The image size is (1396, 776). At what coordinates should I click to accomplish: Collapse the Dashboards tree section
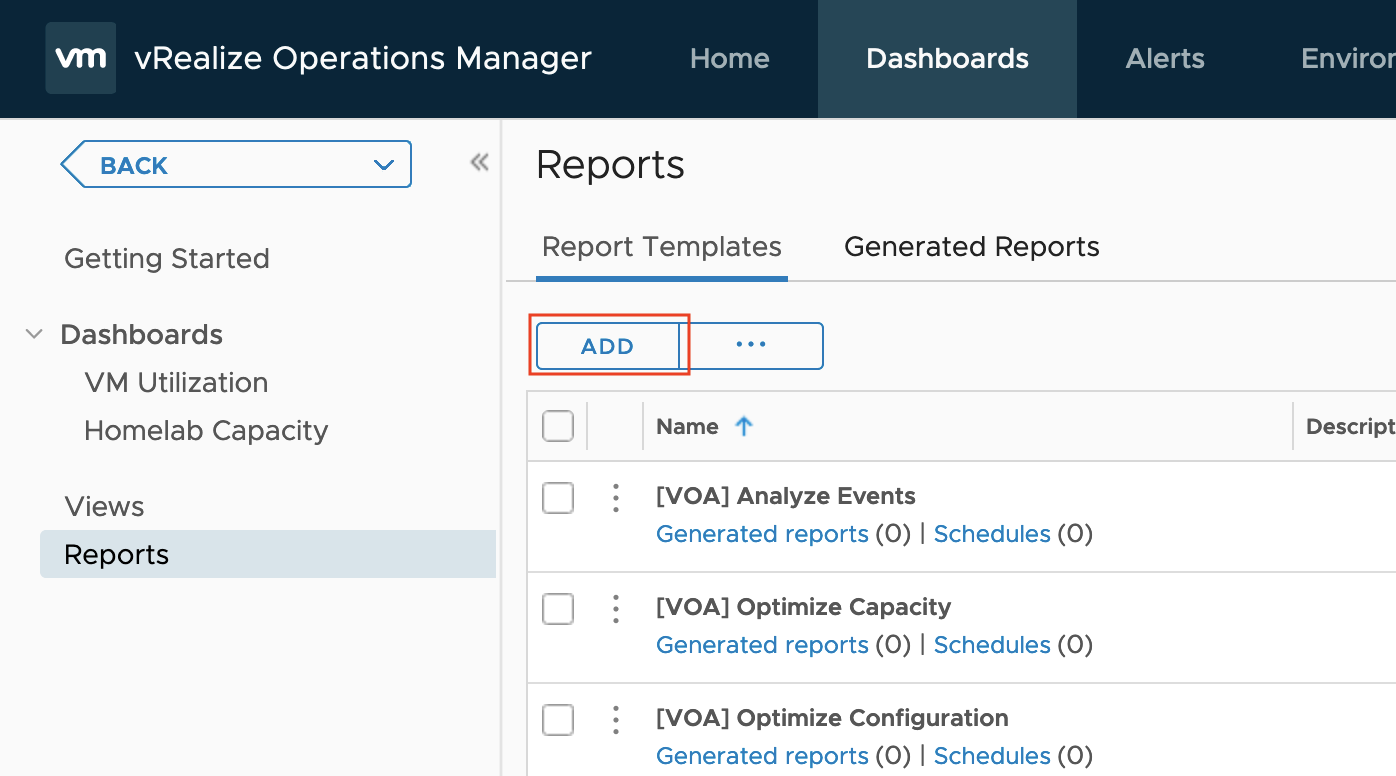[x=34, y=334]
